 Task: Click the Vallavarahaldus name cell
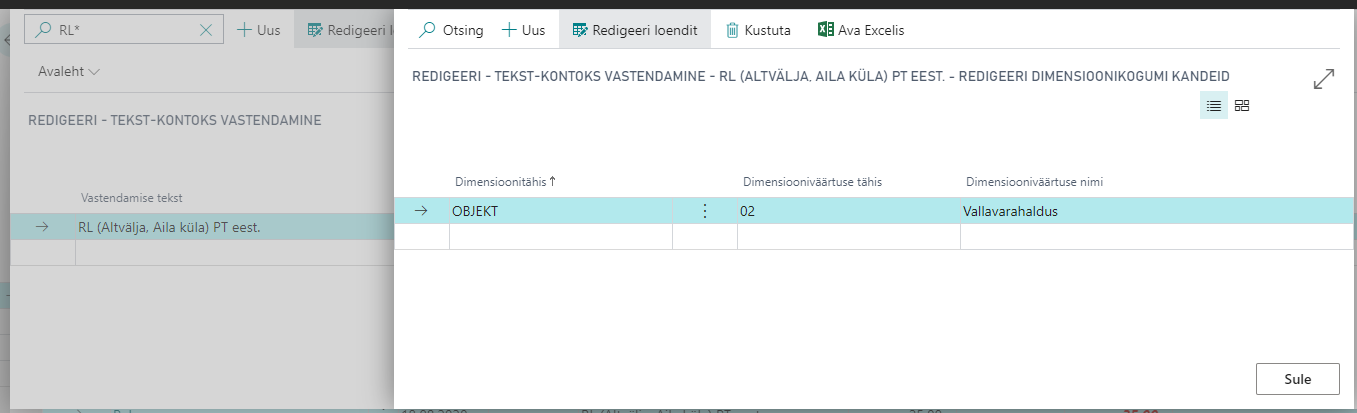(x=1150, y=211)
